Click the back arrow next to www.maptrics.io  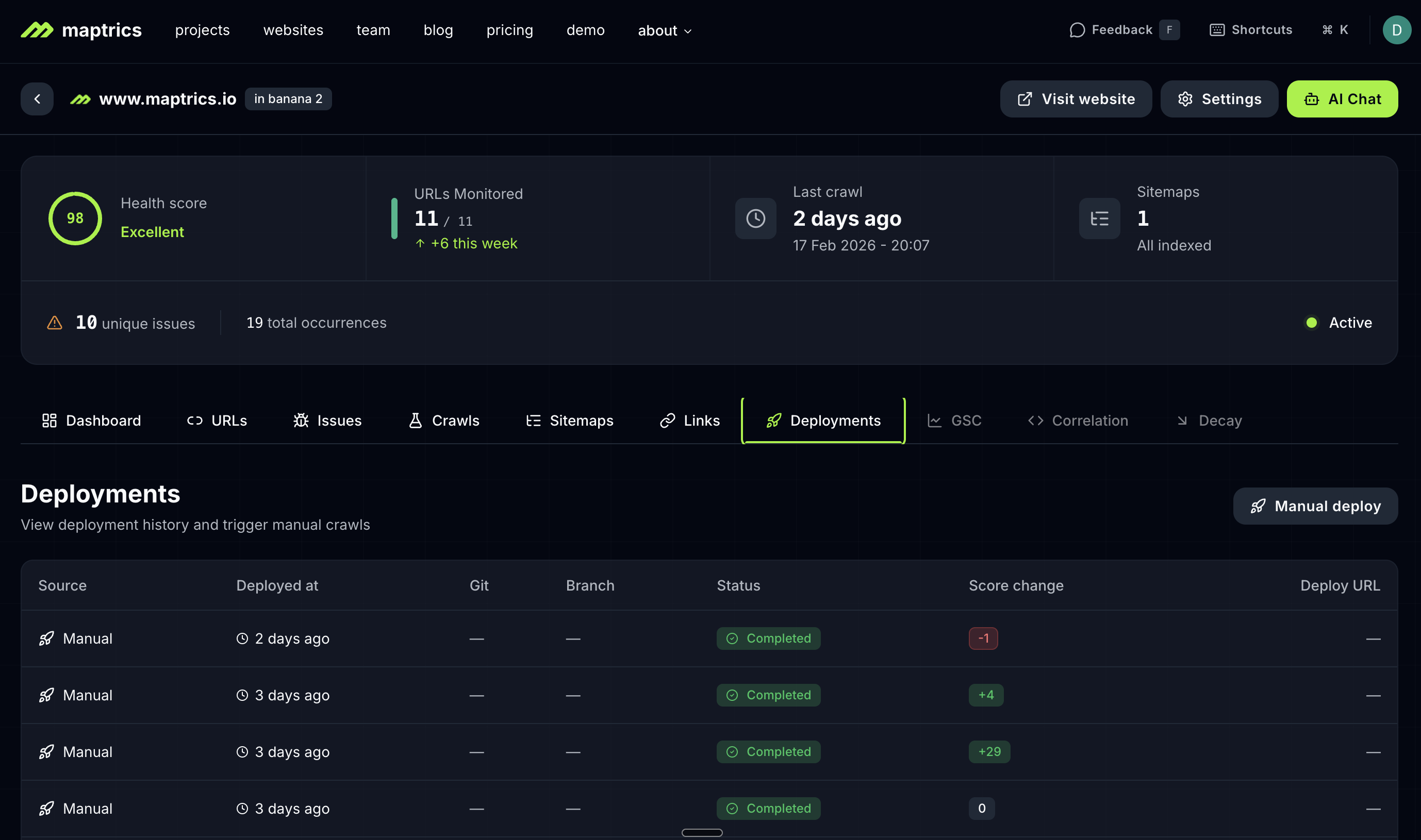37,98
